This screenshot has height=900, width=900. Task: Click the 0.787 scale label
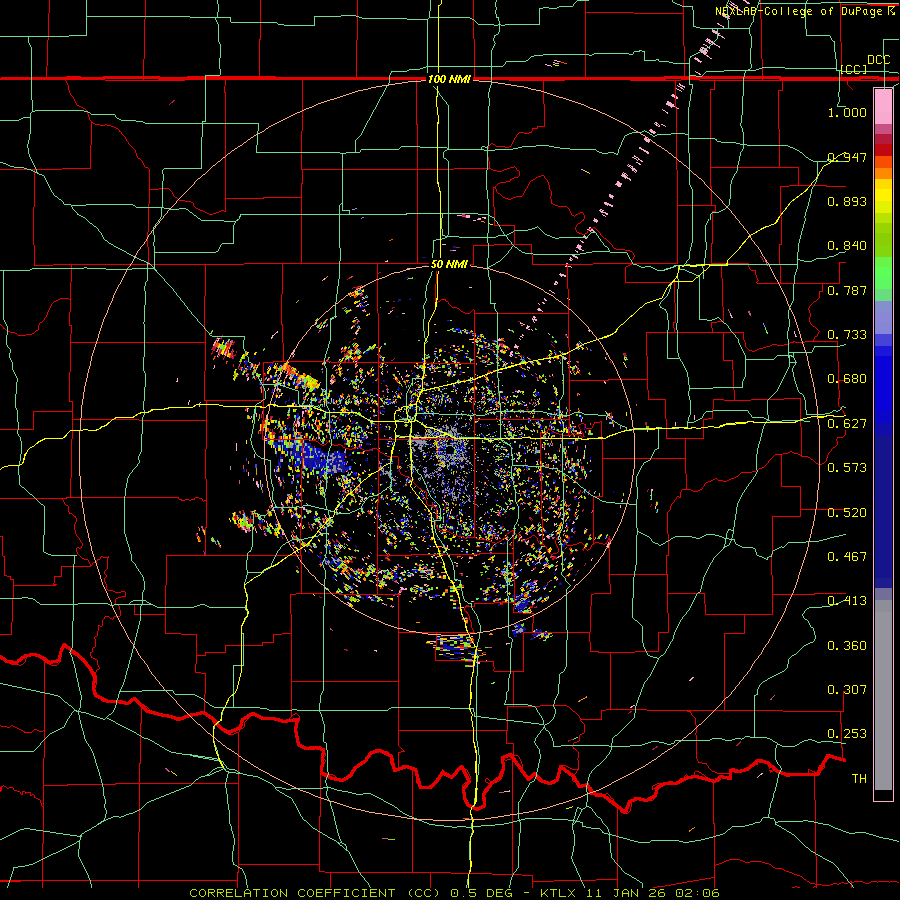(x=847, y=290)
